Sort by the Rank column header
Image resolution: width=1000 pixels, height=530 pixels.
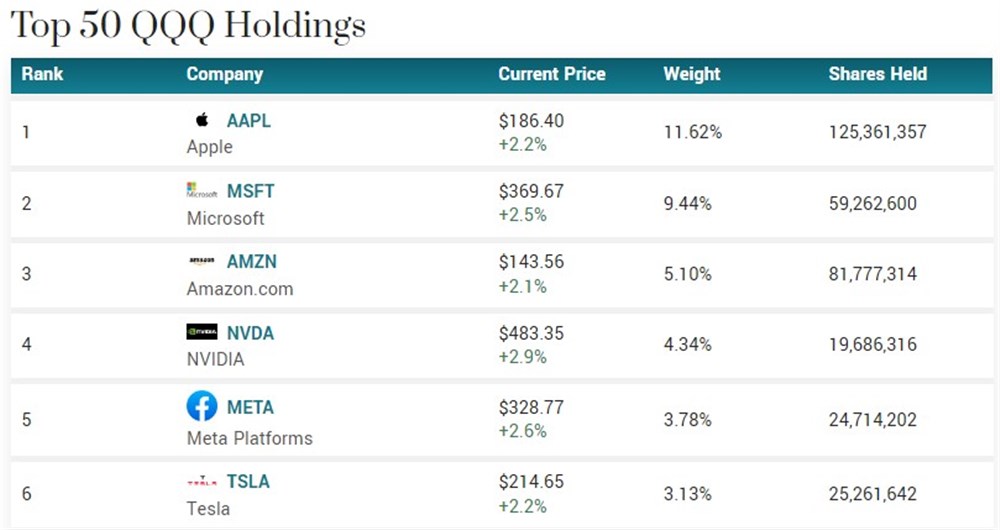tap(42, 74)
